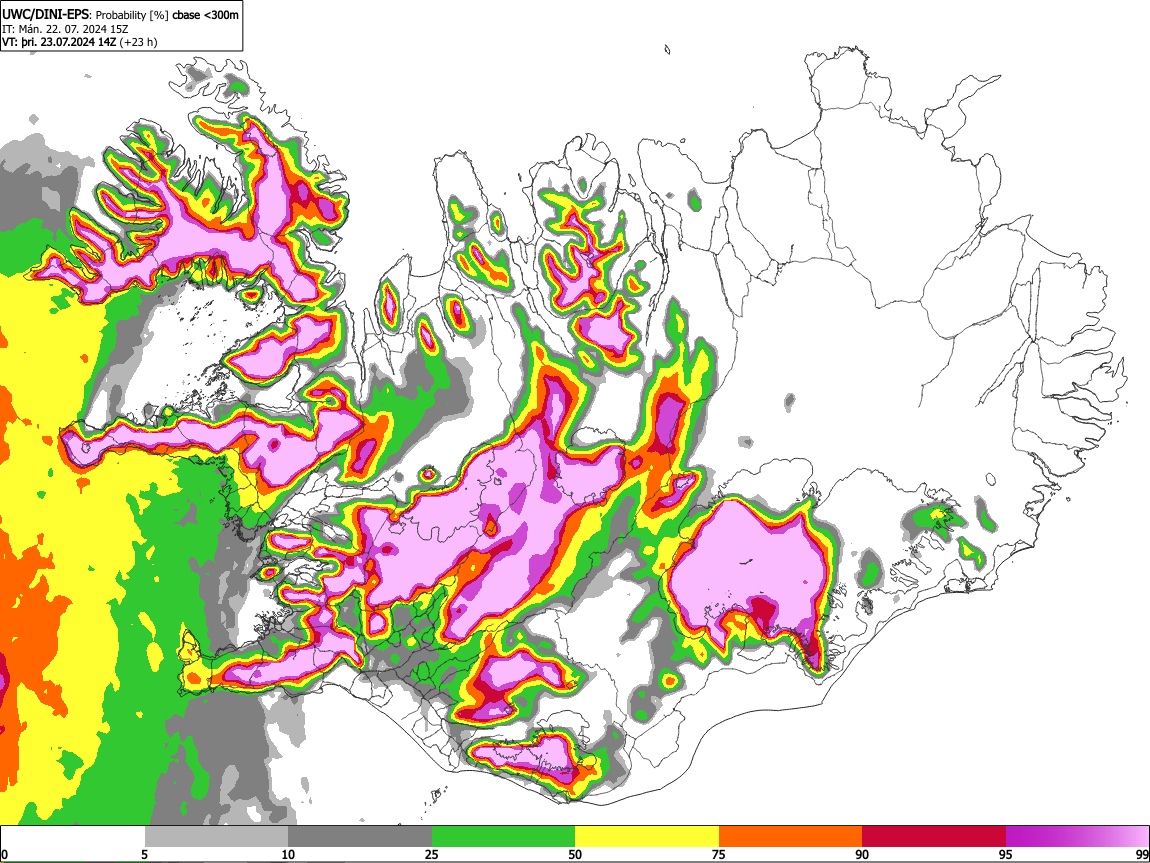Click the 'UWC/DINI-EPS' title text
The image size is (1150, 863).
(x=45, y=15)
